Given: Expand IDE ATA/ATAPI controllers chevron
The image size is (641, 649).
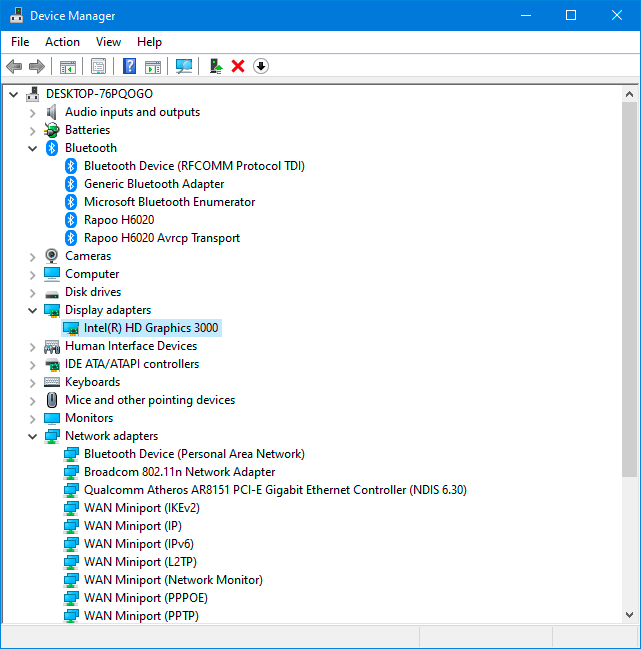Looking at the screenshot, I should click(x=32, y=365).
